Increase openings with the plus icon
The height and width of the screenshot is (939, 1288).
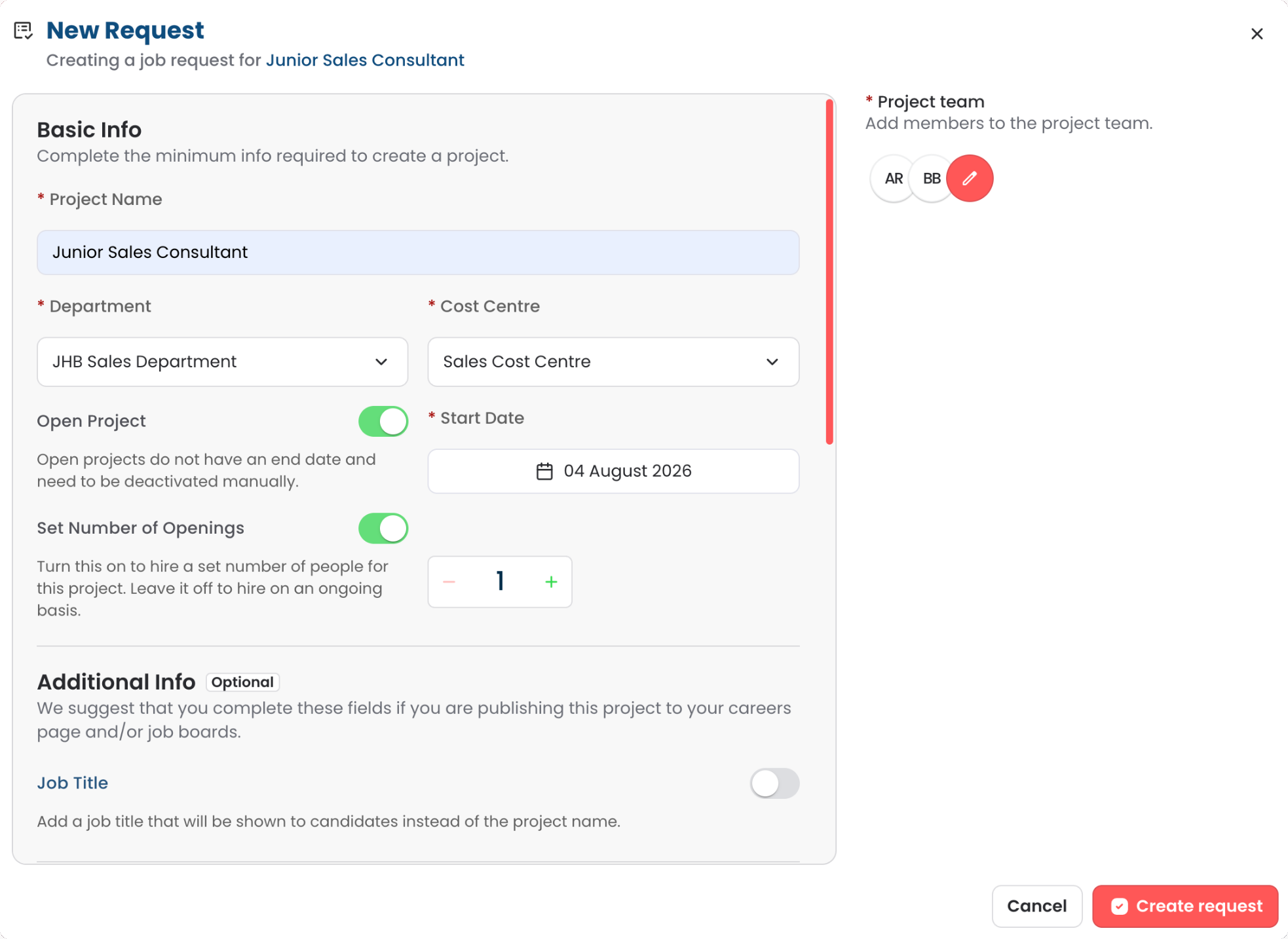pyautogui.click(x=552, y=581)
